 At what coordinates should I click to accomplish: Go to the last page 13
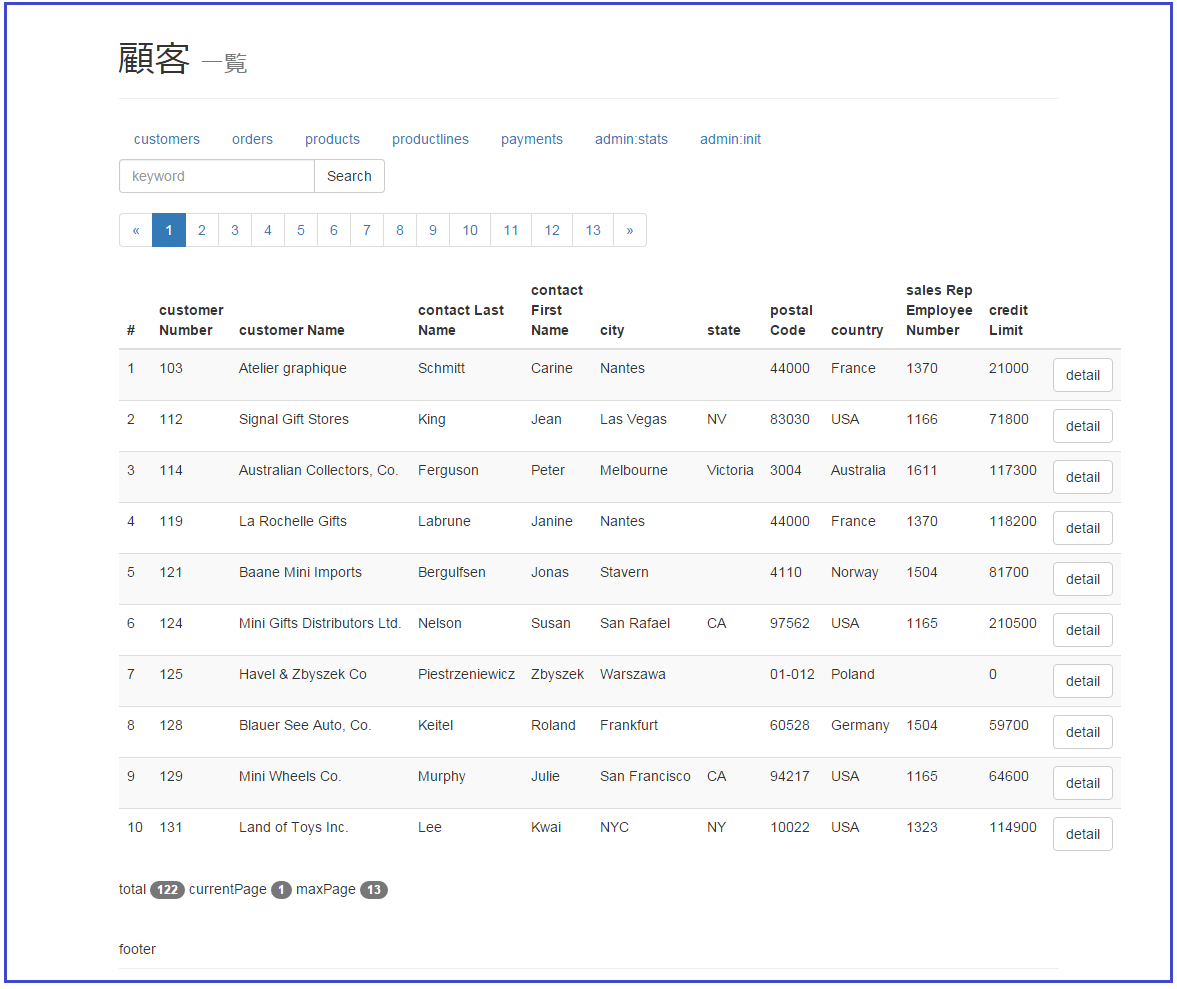pos(592,229)
